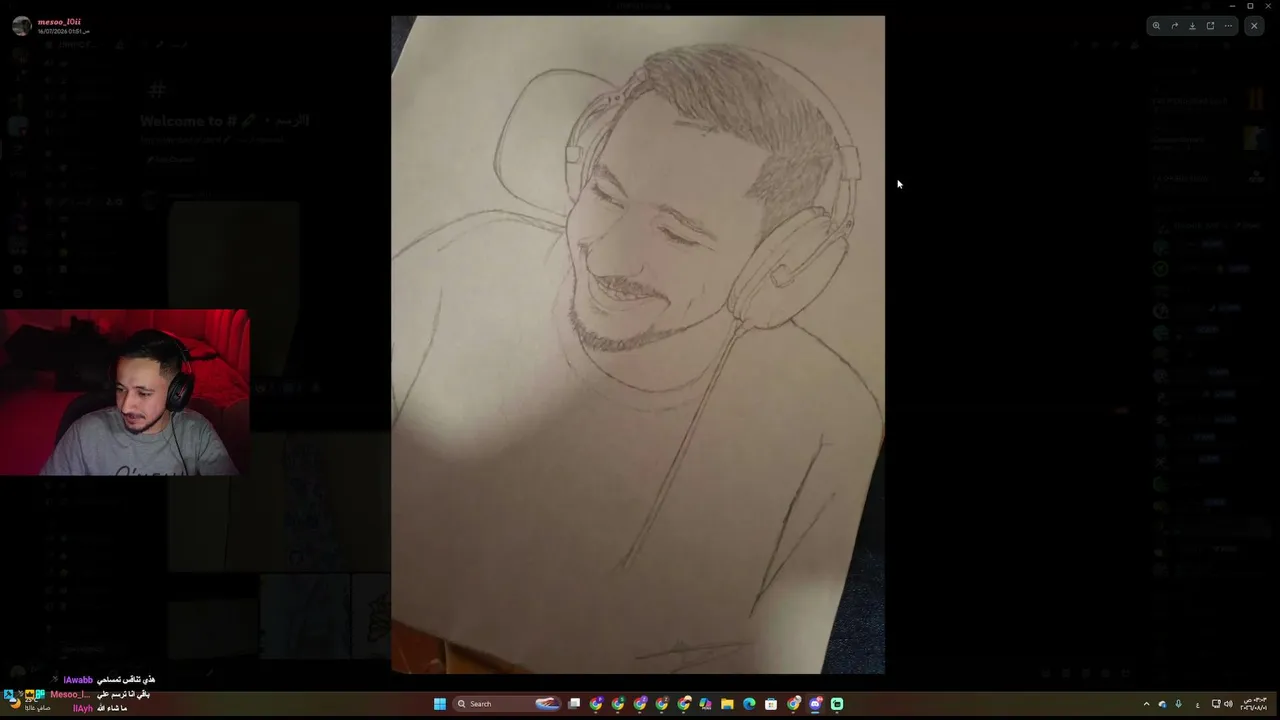Switch to Discord on the taskbar
Viewport: 1280px width, 720px height.
[x=815, y=704]
